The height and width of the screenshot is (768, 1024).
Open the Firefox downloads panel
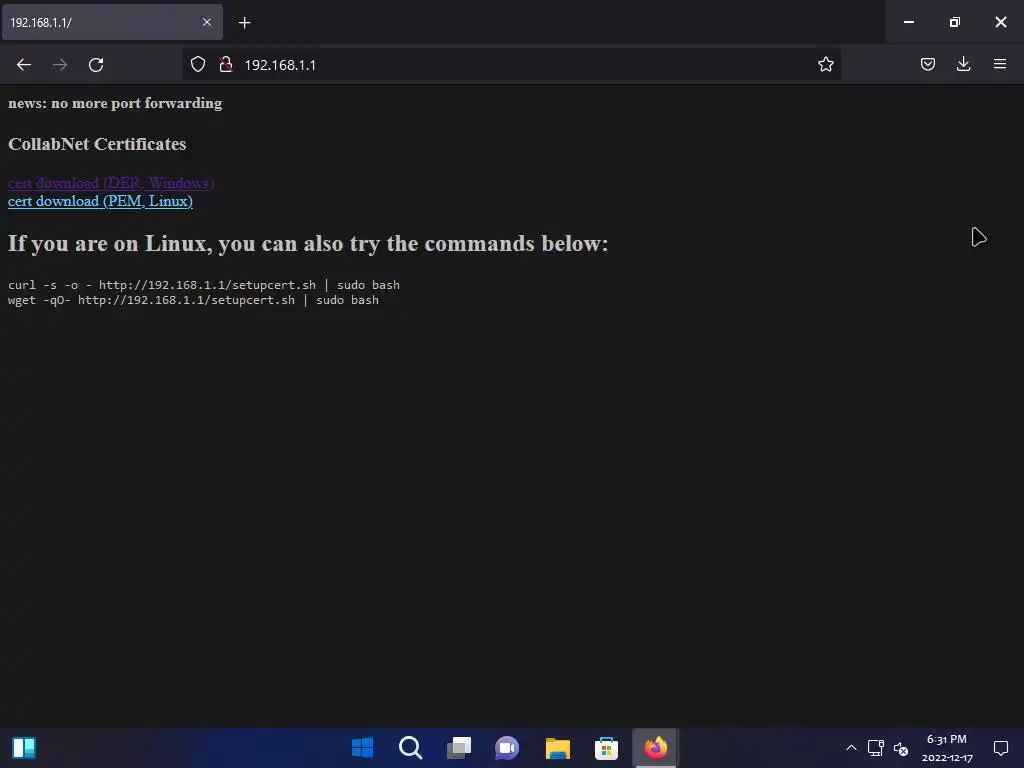(963, 64)
